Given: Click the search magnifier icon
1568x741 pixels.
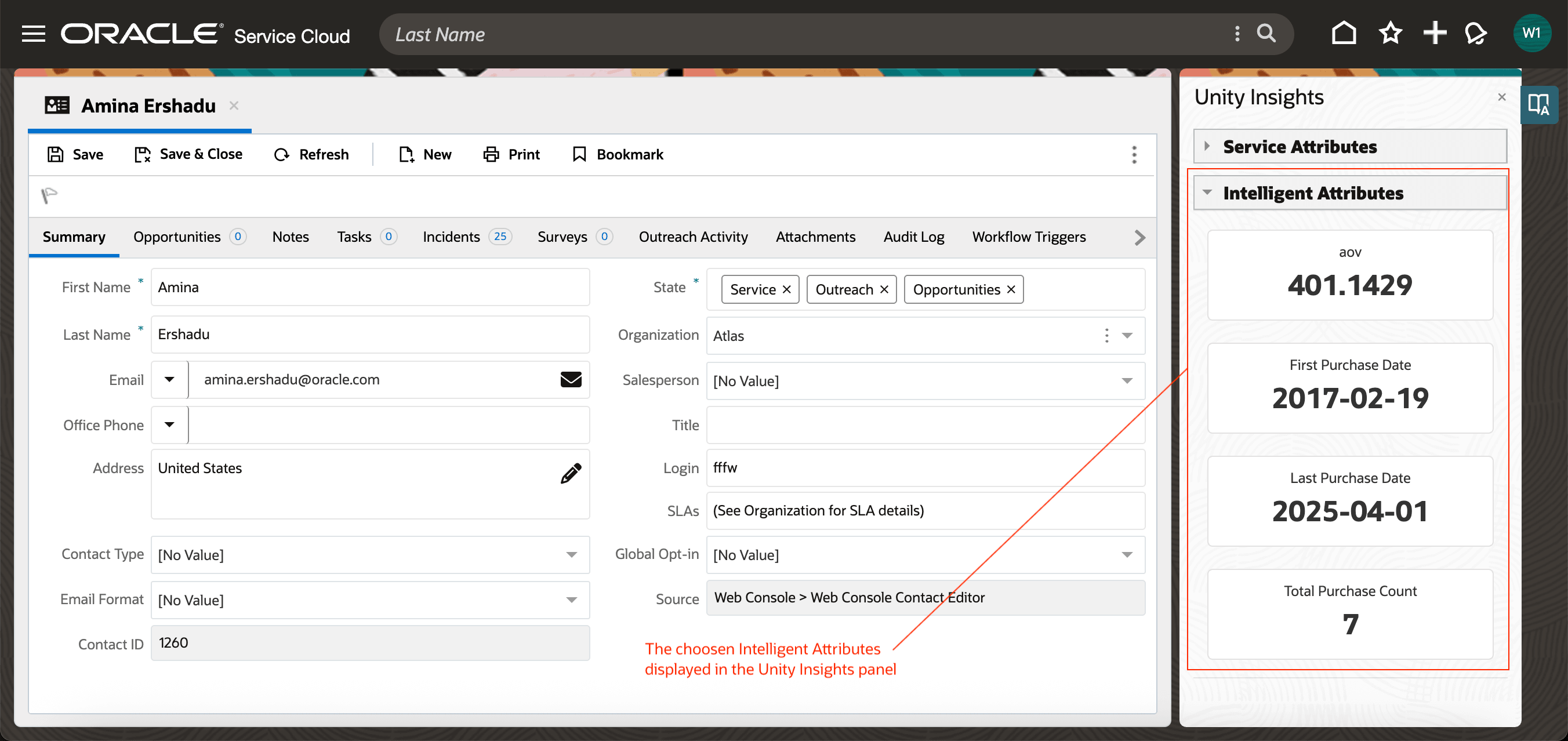Looking at the screenshot, I should tap(1266, 34).
